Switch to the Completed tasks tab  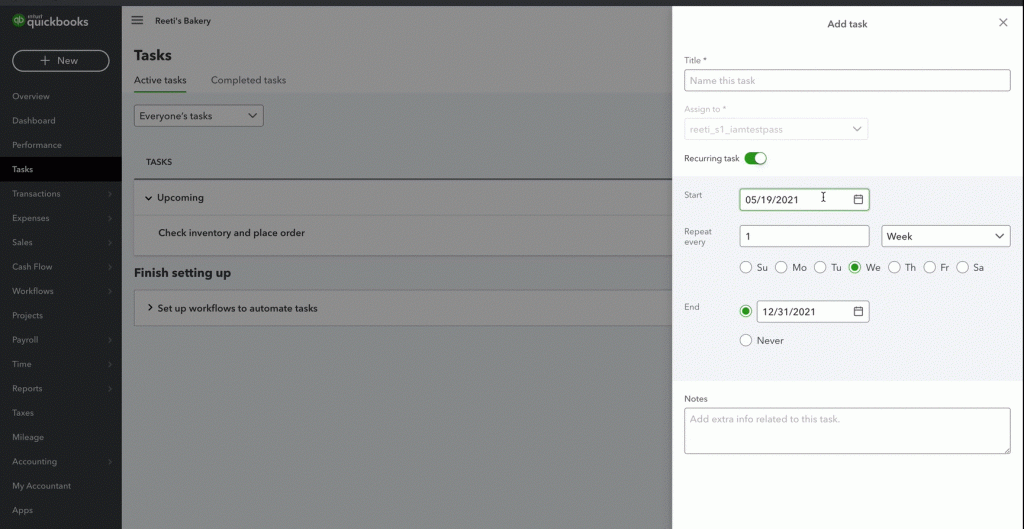(248, 80)
